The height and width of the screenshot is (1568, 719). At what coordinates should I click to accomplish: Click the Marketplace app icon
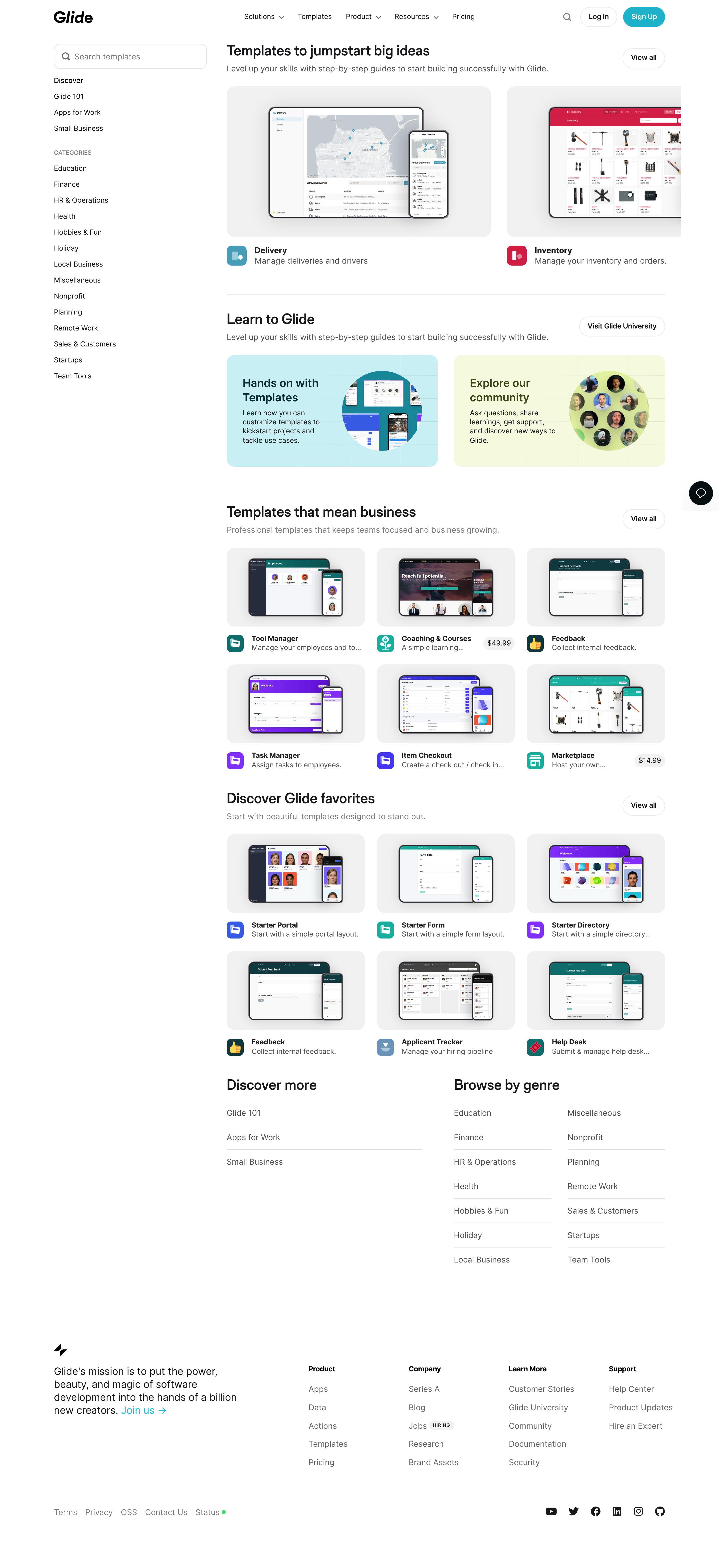[535, 760]
